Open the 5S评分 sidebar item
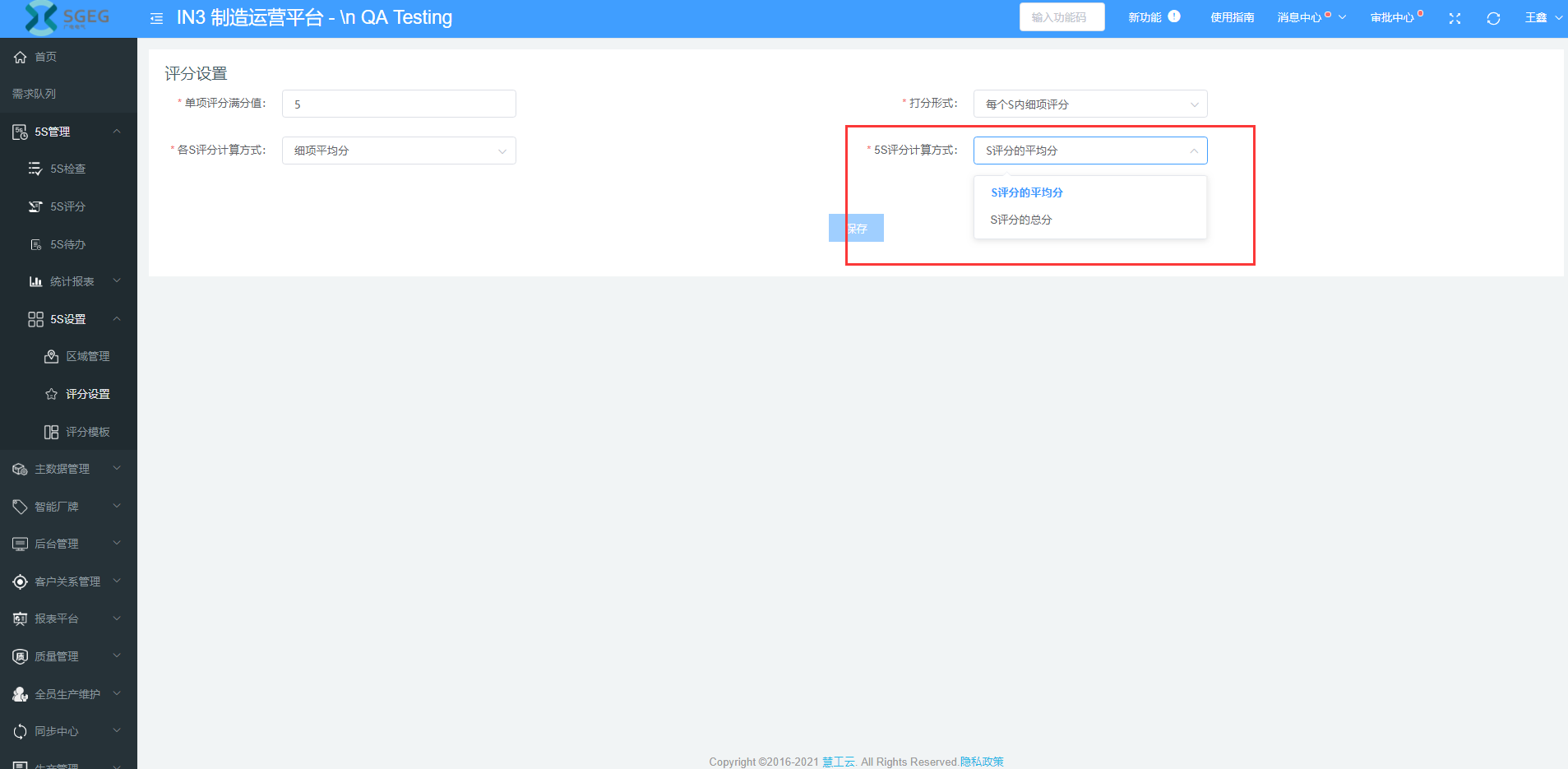This screenshot has width=1568, height=769. click(x=67, y=206)
